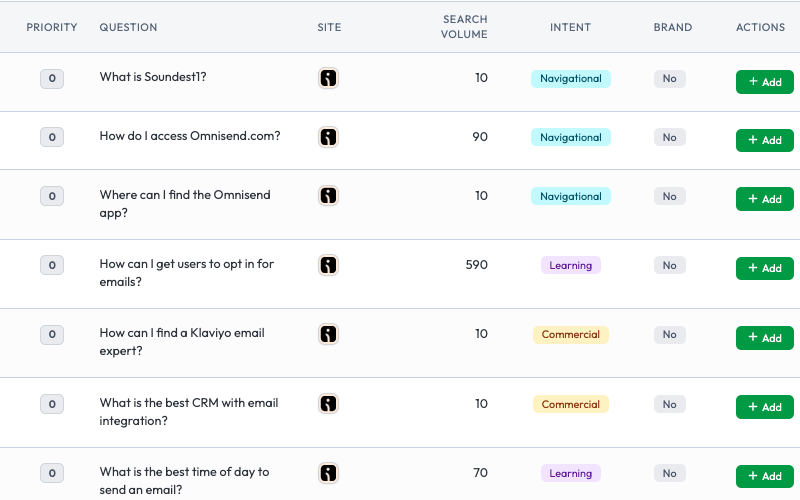Click brand 'No' badge in 'What is Soundest1?' row
The image size is (800, 500).
(x=670, y=79)
